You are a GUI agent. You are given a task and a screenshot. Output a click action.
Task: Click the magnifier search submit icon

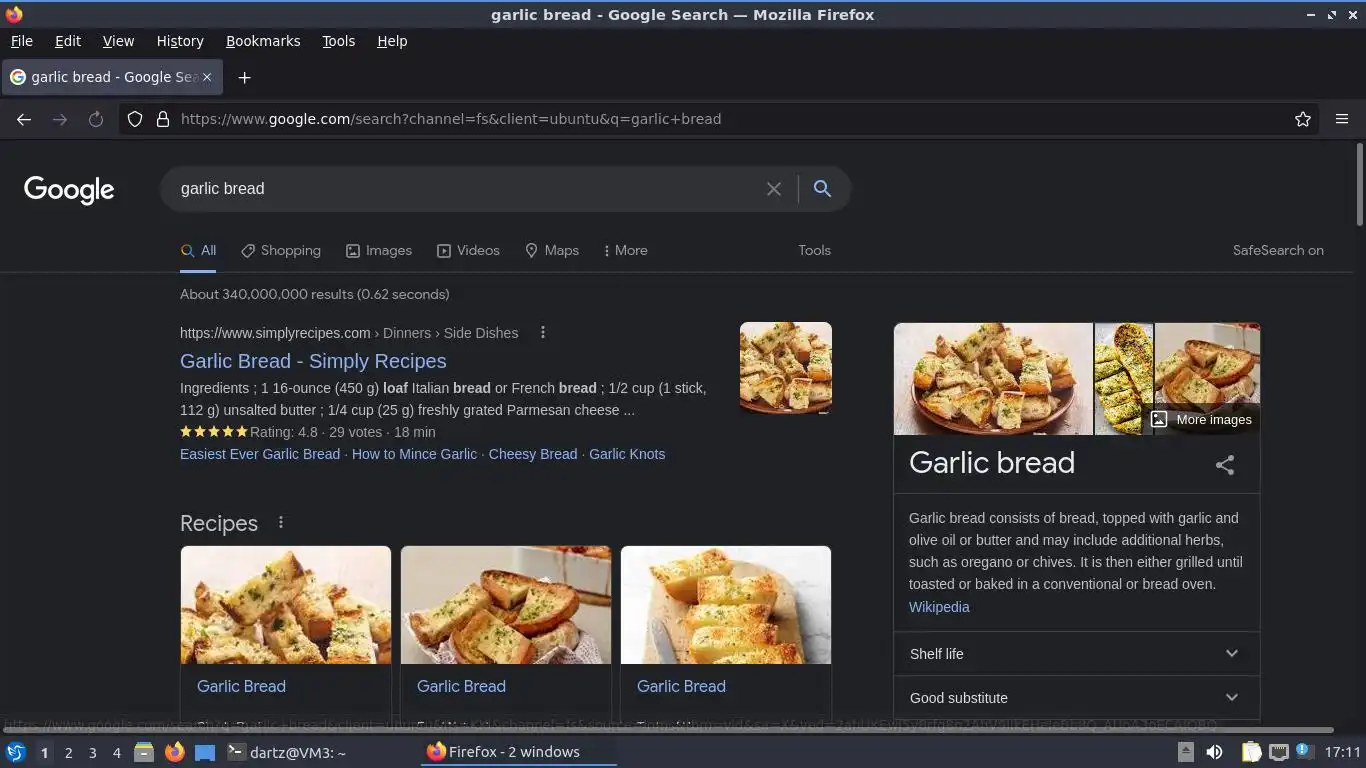[x=822, y=189]
